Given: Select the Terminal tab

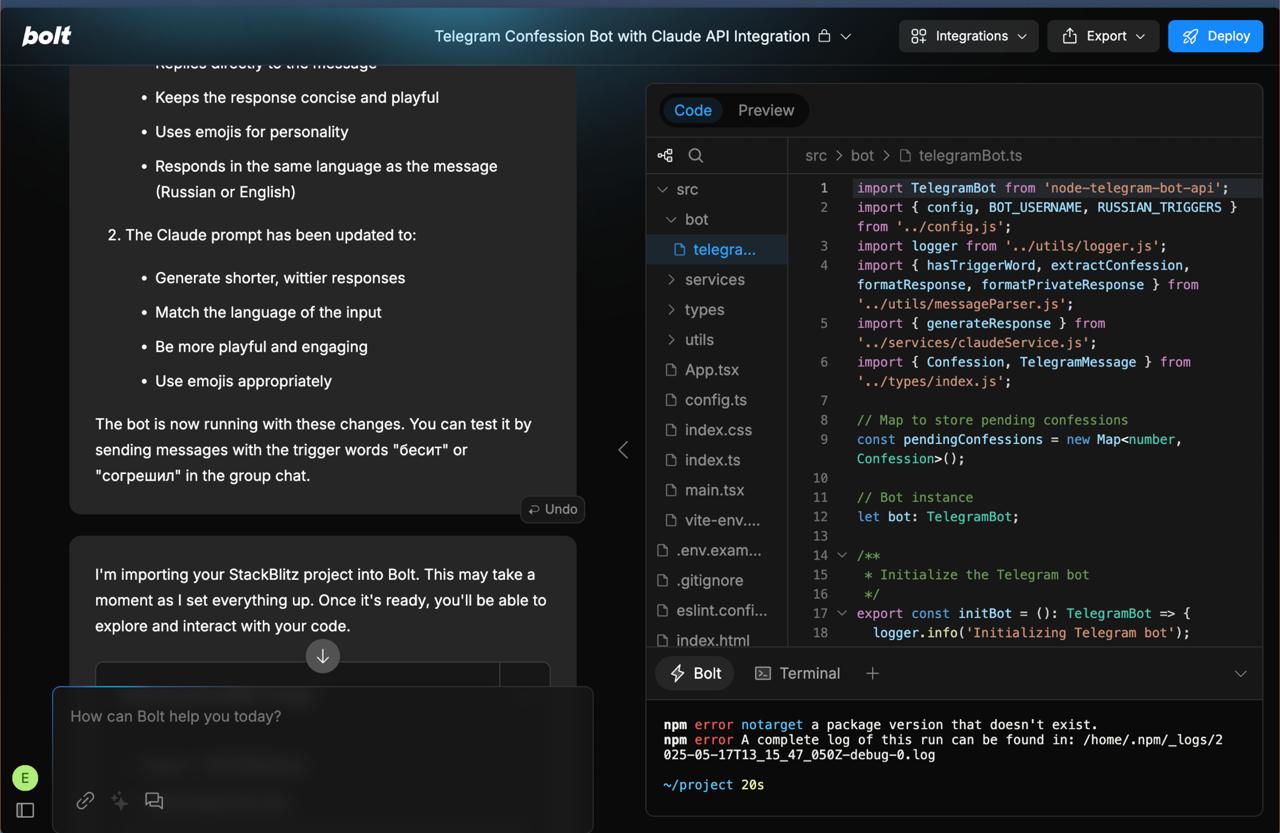Looking at the screenshot, I should pyautogui.click(x=797, y=673).
